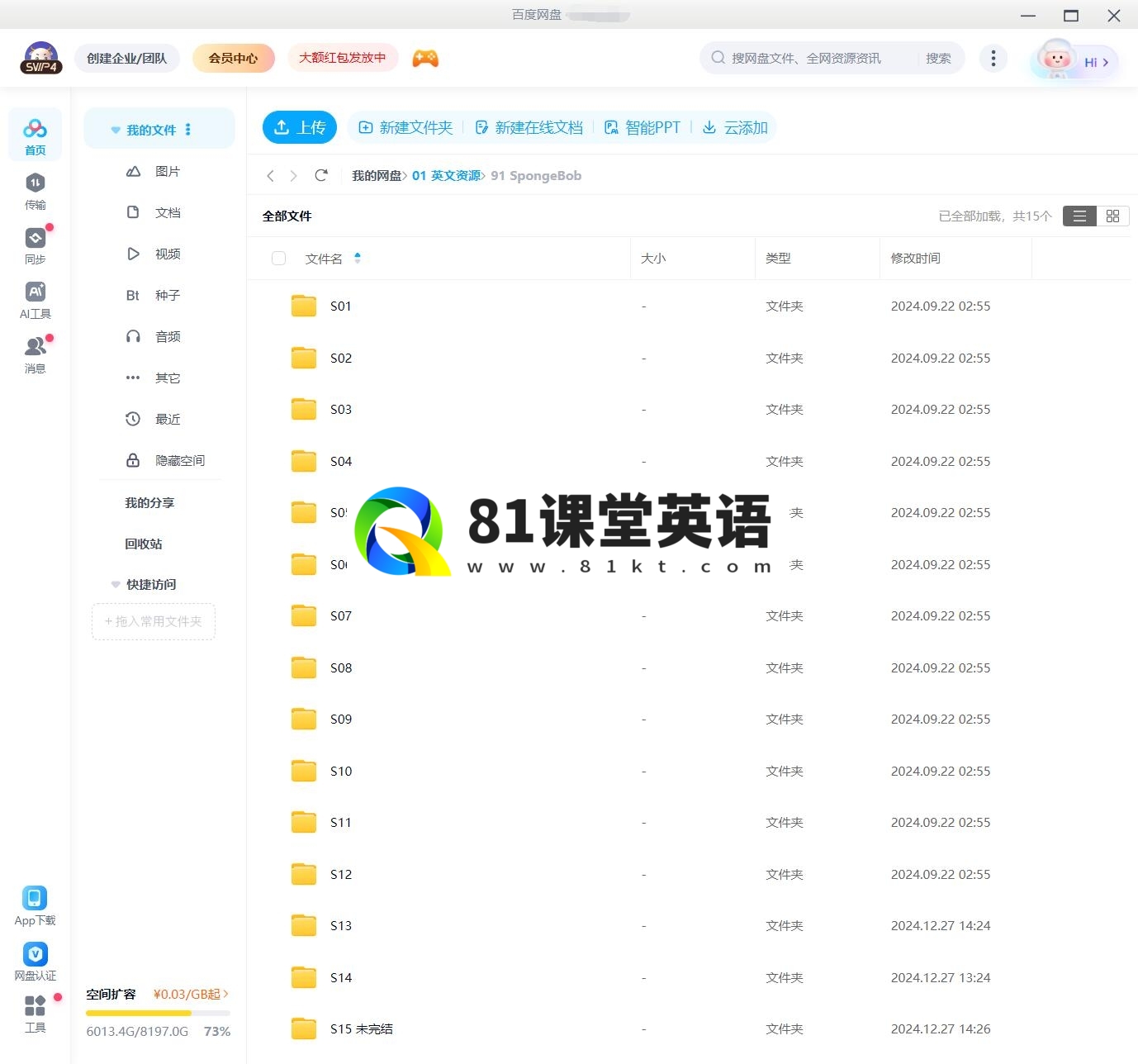This screenshot has height=1064, width=1138.
Task: Open 图片 pictures category
Action: tap(154, 171)
